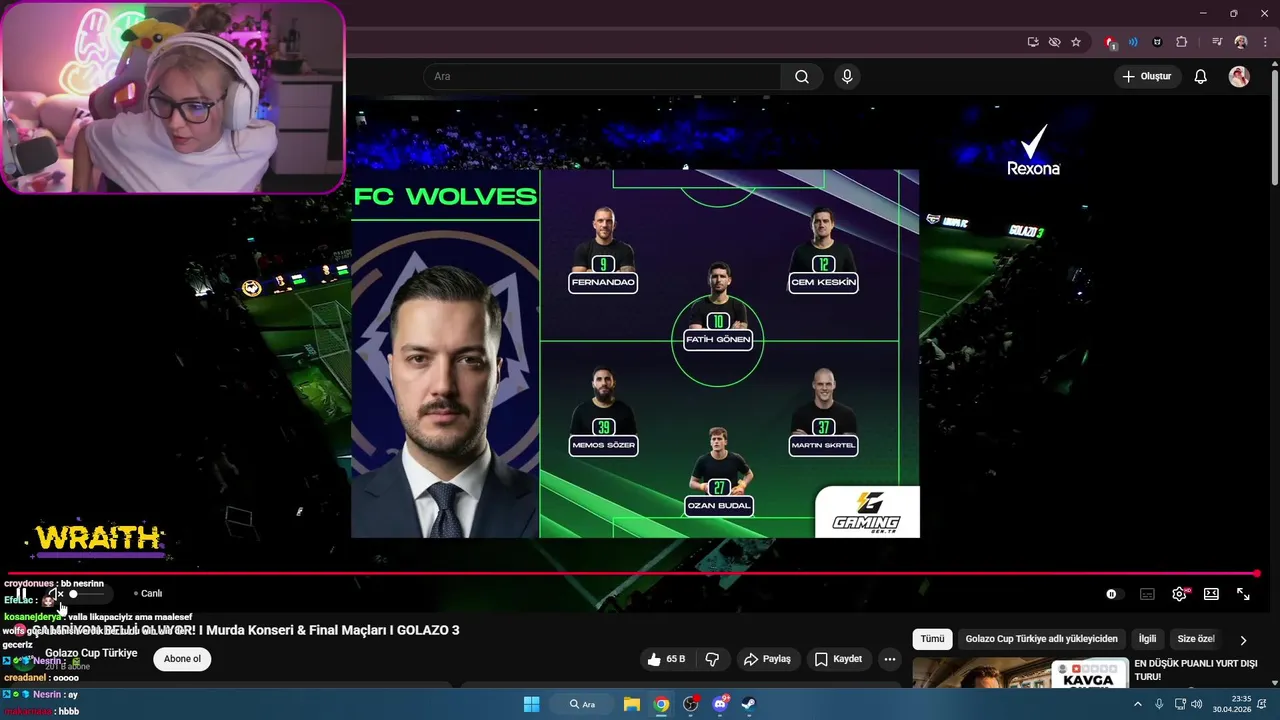
Task: Open the Chrome extensions puzzle menu
Action: point(1181,42)
